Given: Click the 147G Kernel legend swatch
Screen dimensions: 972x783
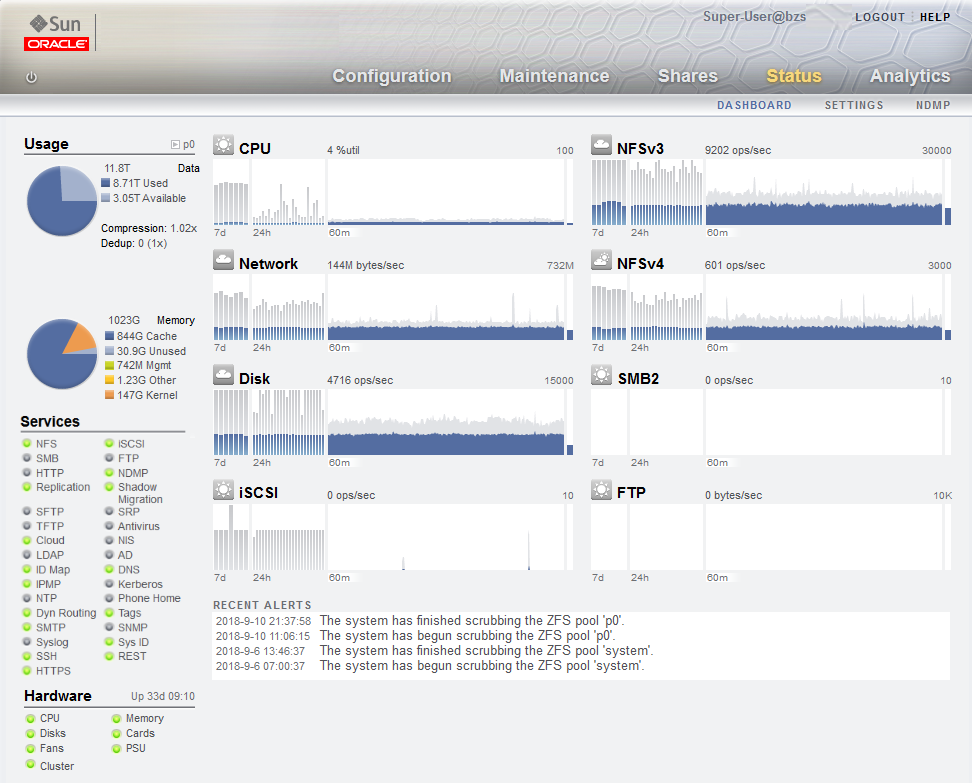Looking at the screenshot, I should [x=109, y=395].
